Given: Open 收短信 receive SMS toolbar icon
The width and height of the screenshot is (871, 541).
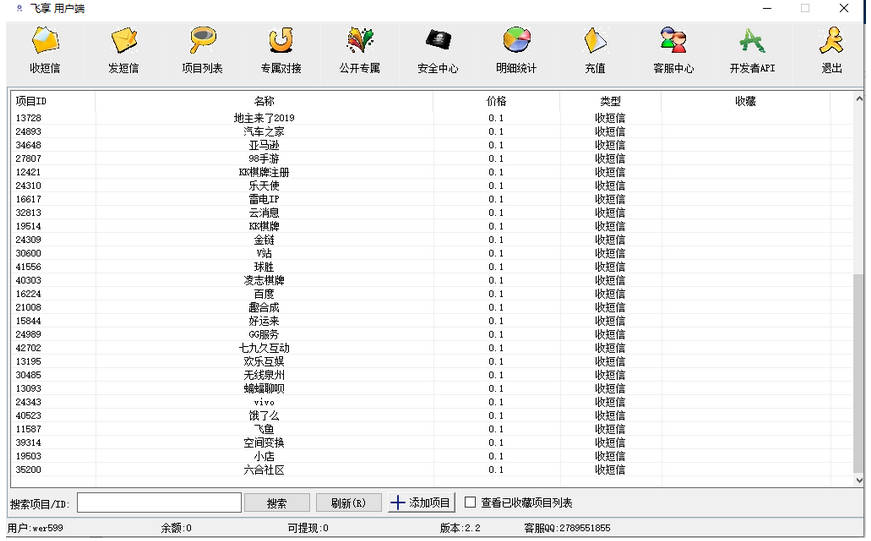Looking at the screenshot, I should (45, 50).
